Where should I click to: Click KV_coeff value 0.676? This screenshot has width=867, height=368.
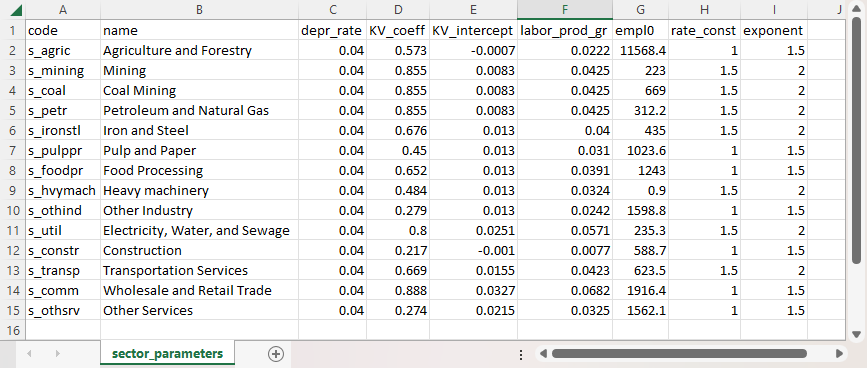(x=398, y=130)
